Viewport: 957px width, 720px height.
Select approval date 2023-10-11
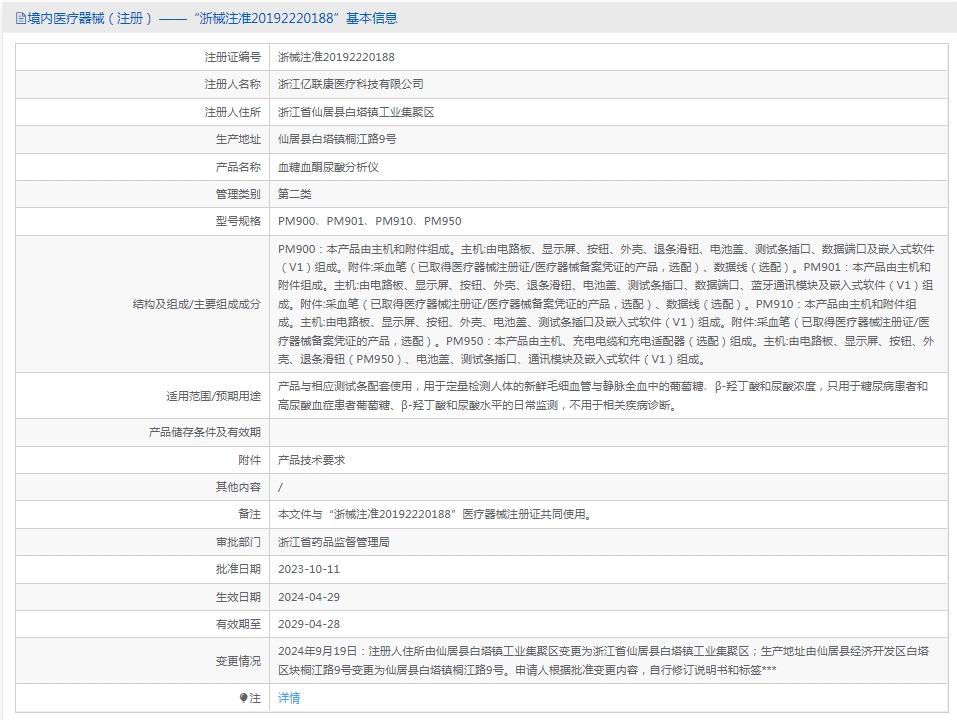click(309, 569)
